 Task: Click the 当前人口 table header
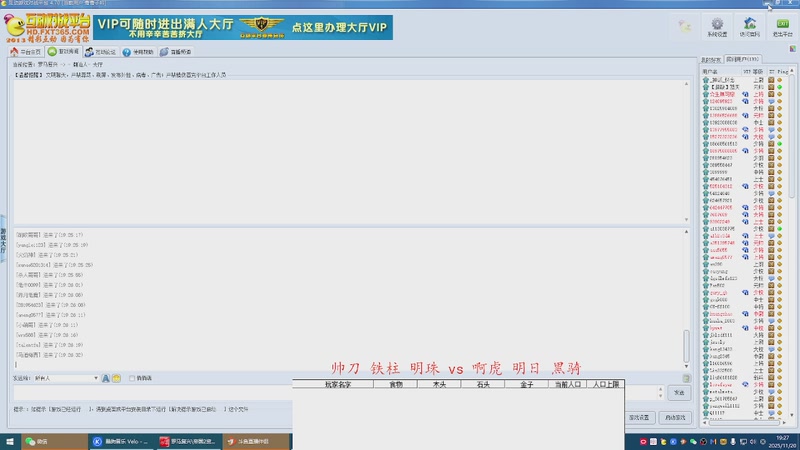click(x=567, y=384)
